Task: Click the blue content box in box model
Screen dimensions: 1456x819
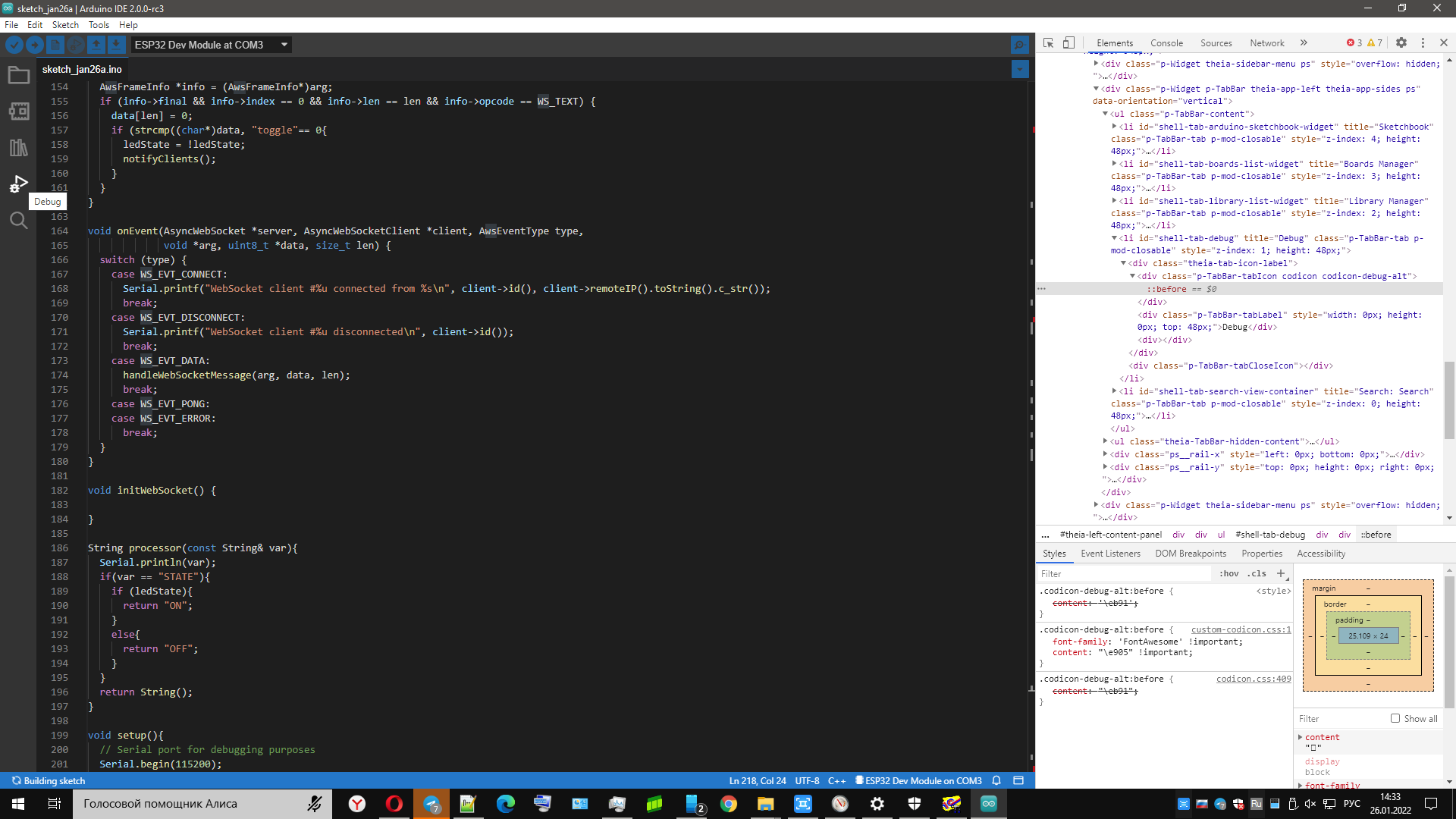Action: [1367, 636]
